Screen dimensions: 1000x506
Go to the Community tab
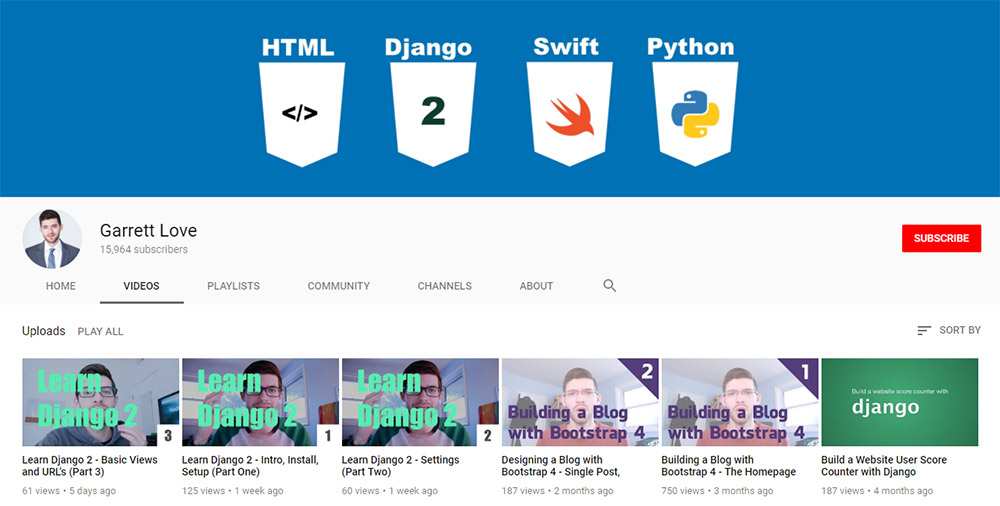(x=338, y=286)
